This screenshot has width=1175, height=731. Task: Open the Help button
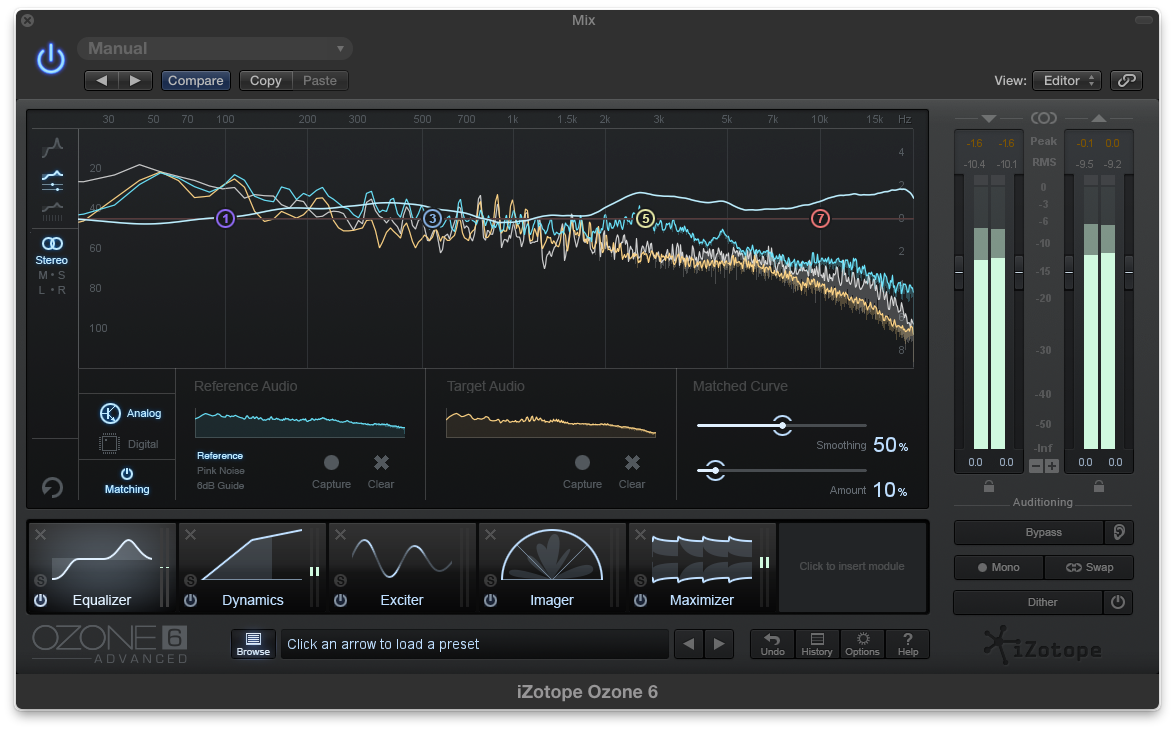(x=907, y=644)
